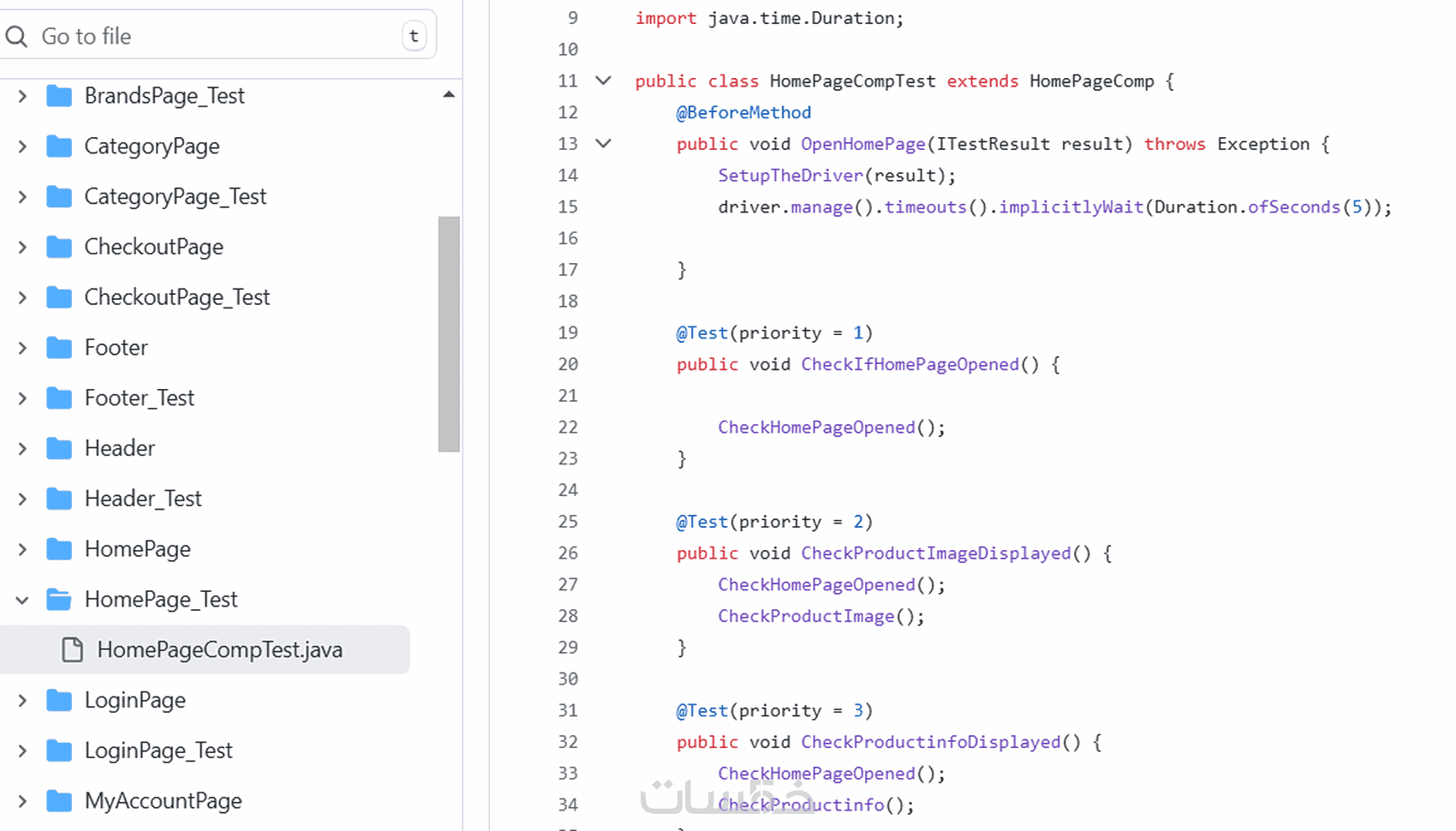Screen dimensions: 1456x831
Task: Click the implicitlyWait call on line 15
Action: coord(1071,206)
